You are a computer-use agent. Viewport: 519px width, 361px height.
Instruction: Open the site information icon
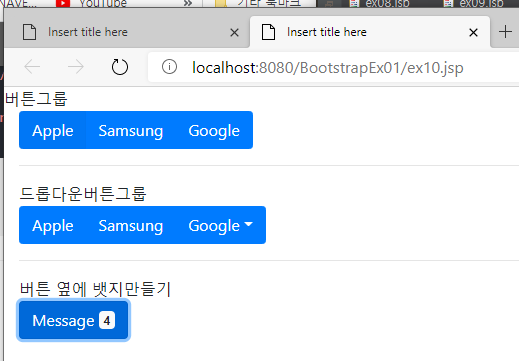169,67
